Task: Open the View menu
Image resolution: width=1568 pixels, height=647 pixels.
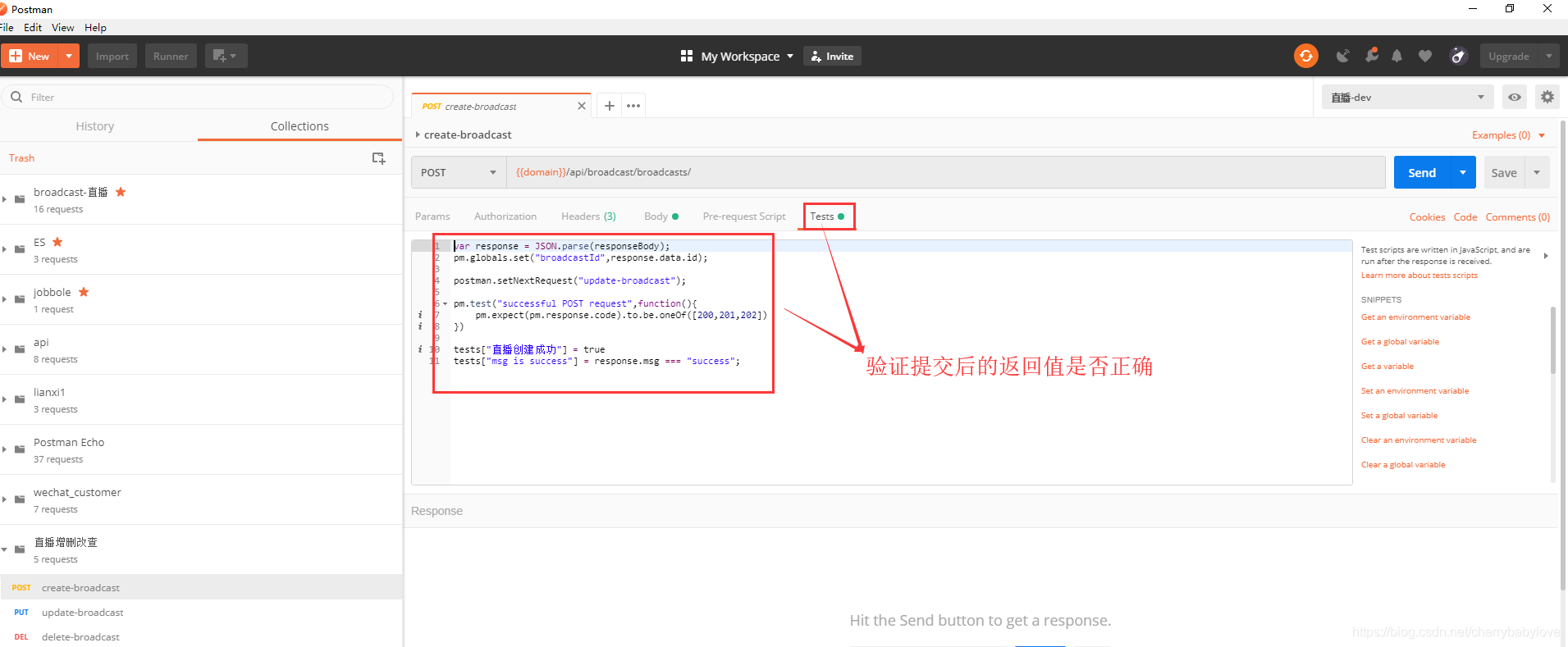Action: (63, 27)
